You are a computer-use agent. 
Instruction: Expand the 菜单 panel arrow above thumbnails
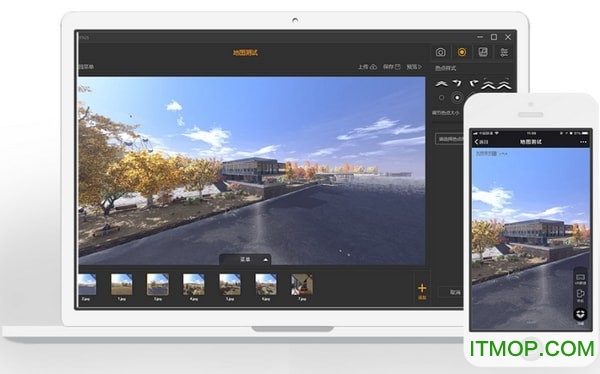pos(266,260)
